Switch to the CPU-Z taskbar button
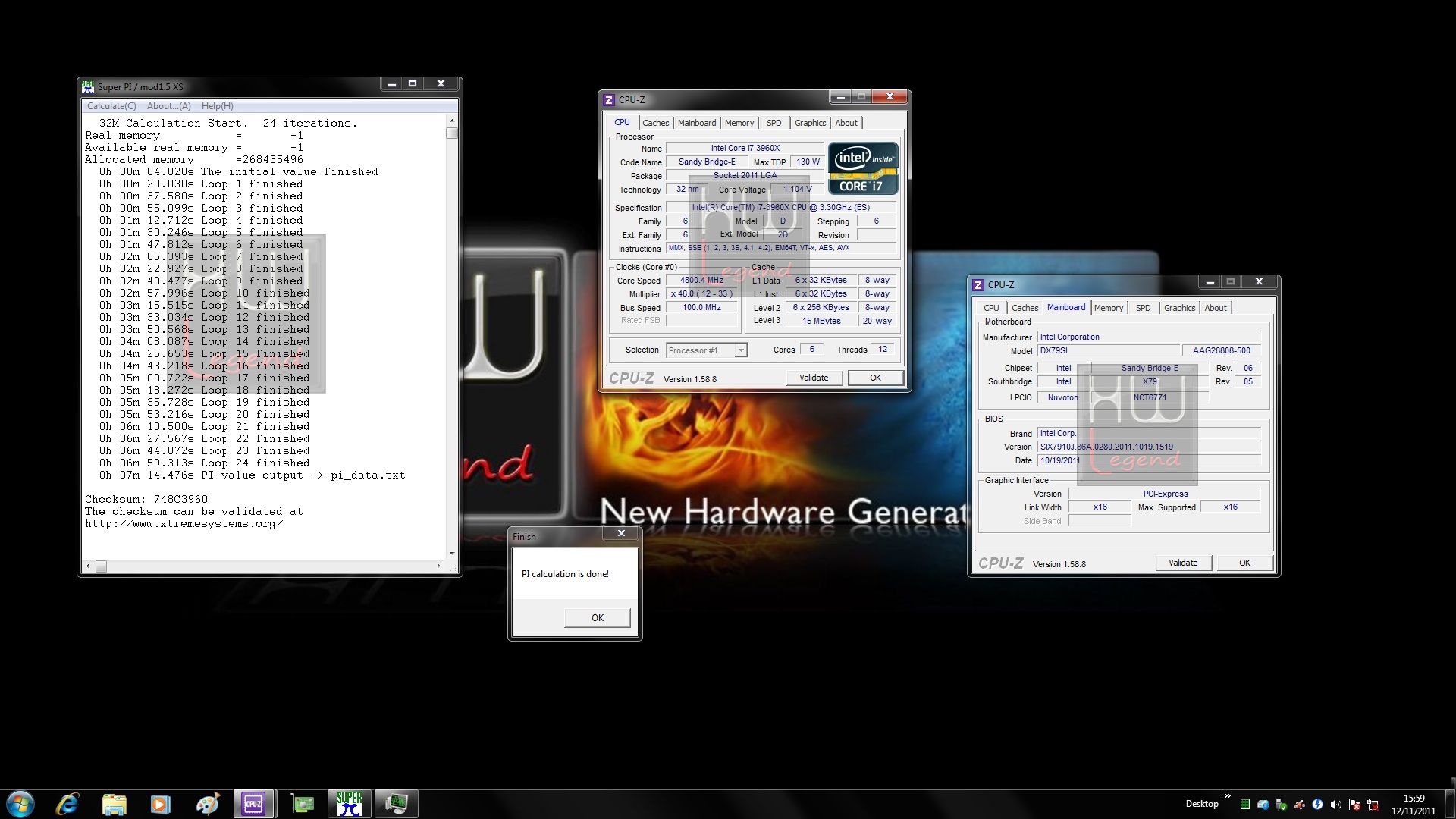 pos(253,804)
